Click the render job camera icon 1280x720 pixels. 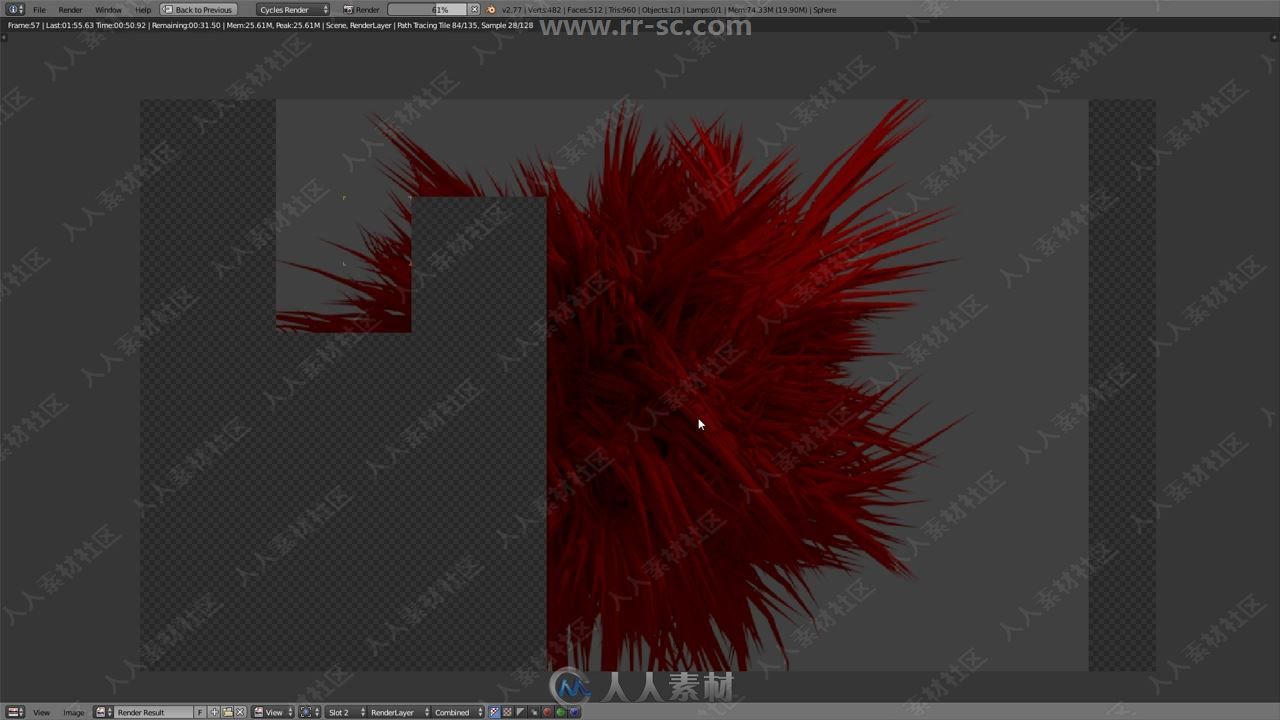[349, 10]
